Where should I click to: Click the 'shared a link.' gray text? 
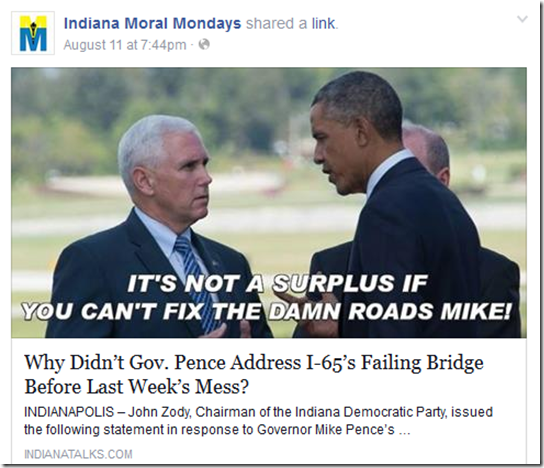pyautogui.click(x=292, y=24)
